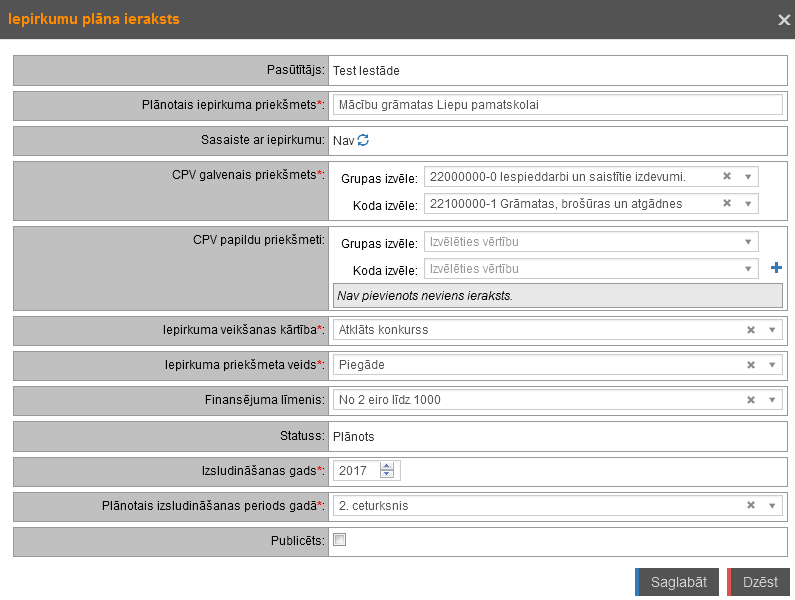Clear the Finansējuma līmenis value
Viewport: 795px width, 600px height.
(x=750, y=400)
